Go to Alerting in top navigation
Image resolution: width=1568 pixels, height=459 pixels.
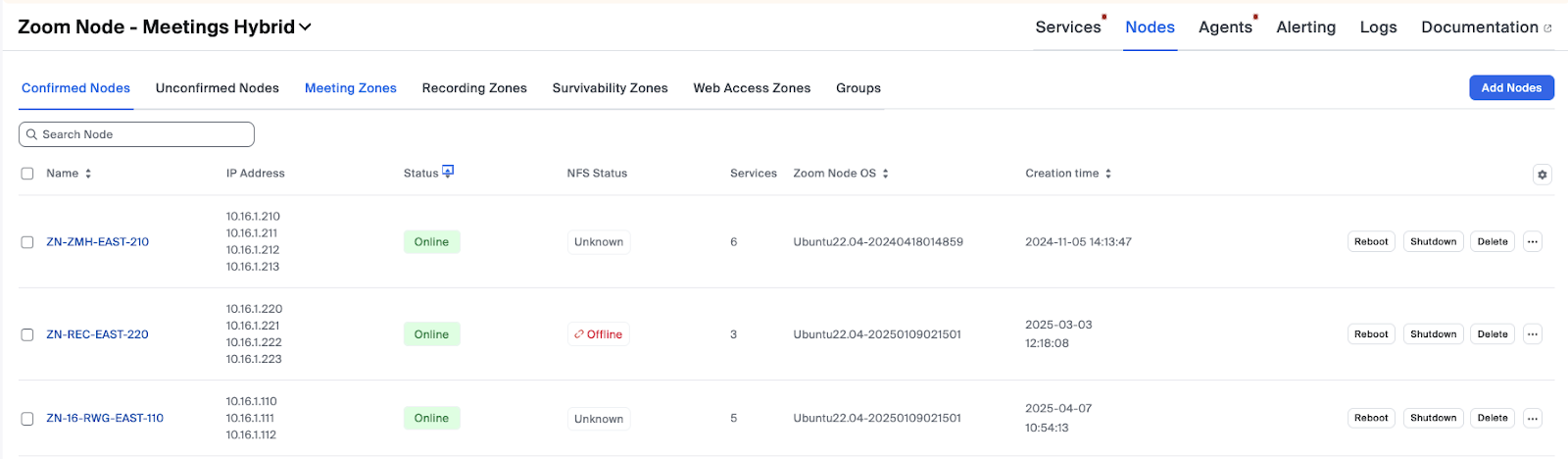pos(1305,27)
